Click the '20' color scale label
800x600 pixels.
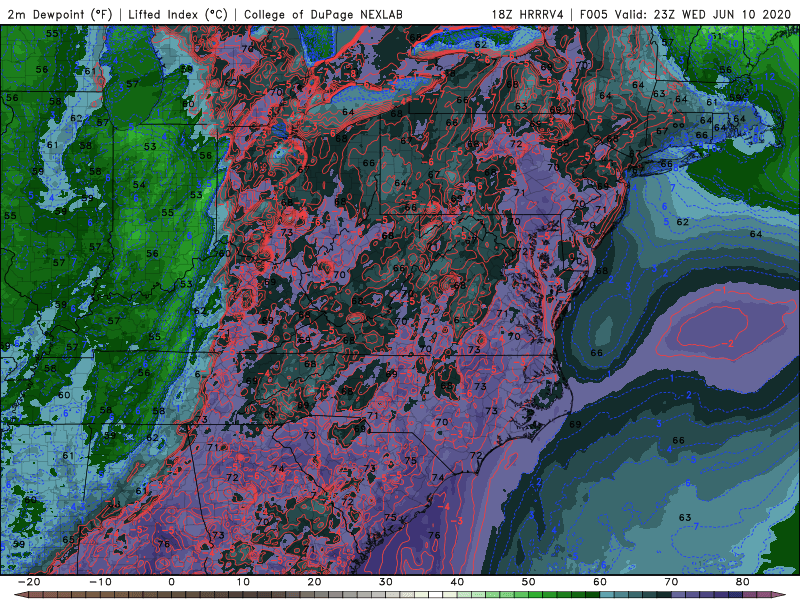pos(314,582)
